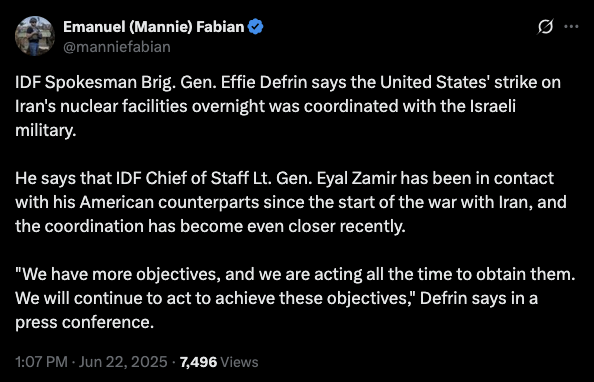
Task: Click the word military ending first paragraph
Action: pyautogui.click(x=46, y=131)
